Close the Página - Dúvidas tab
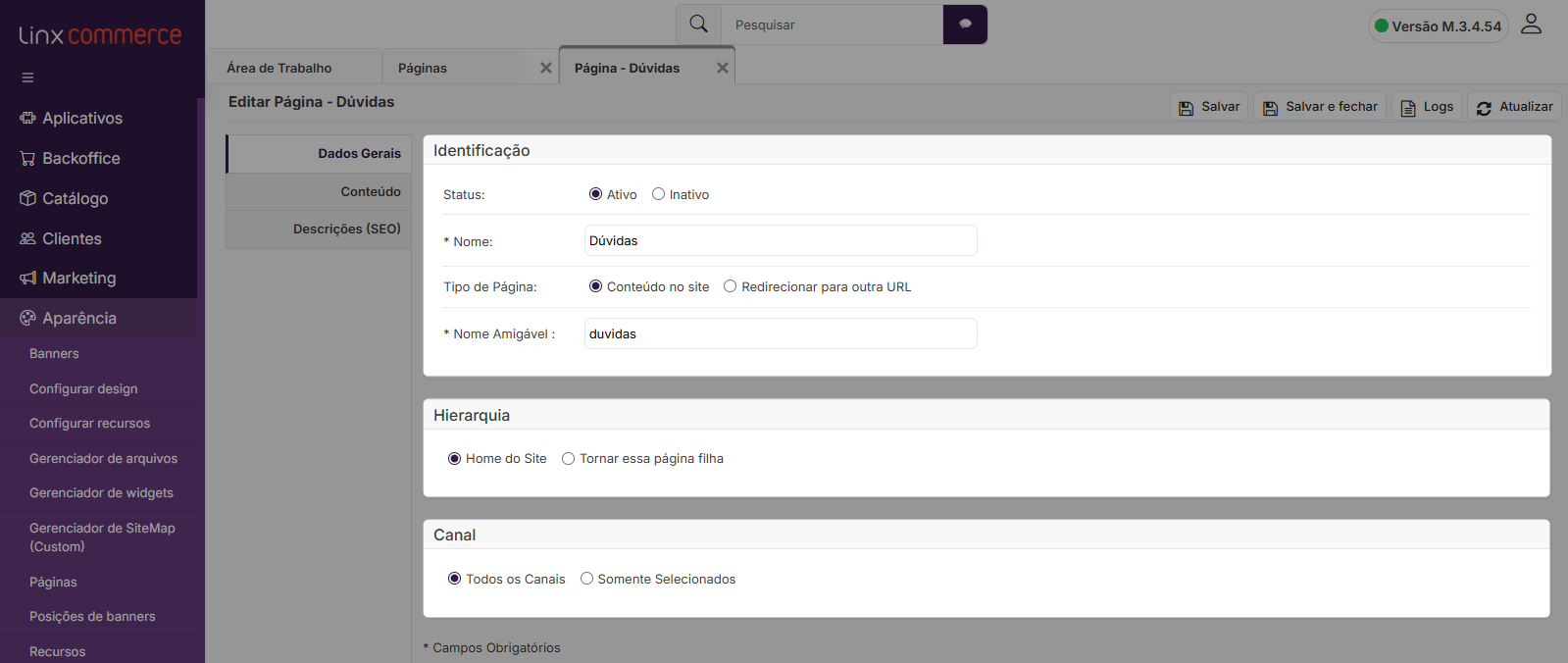This screenshot has height=663, width=1568. point(723,68)
